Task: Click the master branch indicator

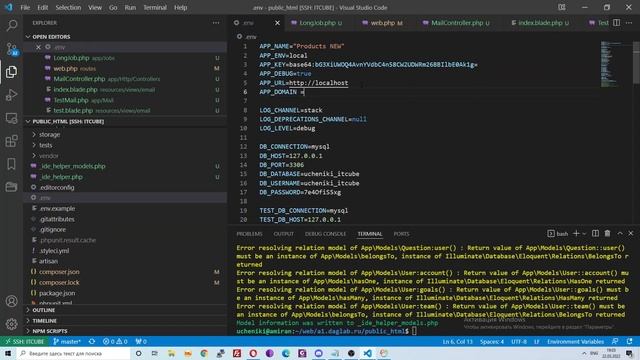Action: coord(67,342)
